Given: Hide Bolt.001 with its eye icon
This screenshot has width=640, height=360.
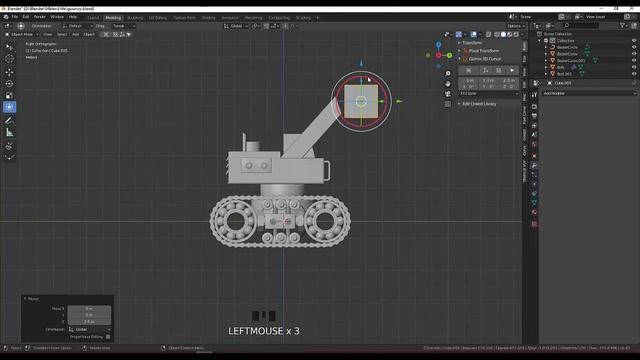Looking at the screenshot, I should [634, 74].
